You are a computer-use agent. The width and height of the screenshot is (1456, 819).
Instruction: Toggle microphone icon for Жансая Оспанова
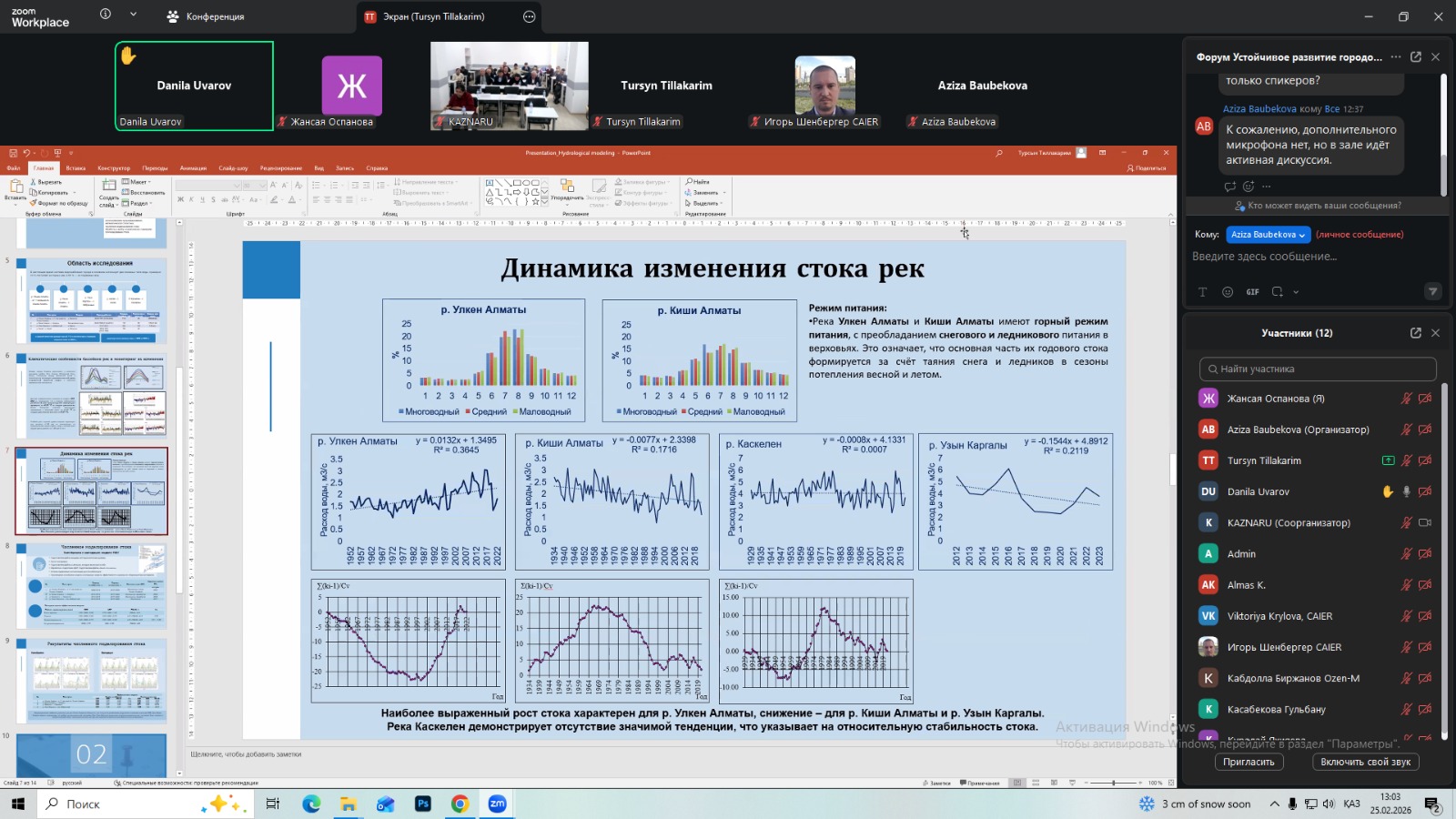[x=1406, y=399]
